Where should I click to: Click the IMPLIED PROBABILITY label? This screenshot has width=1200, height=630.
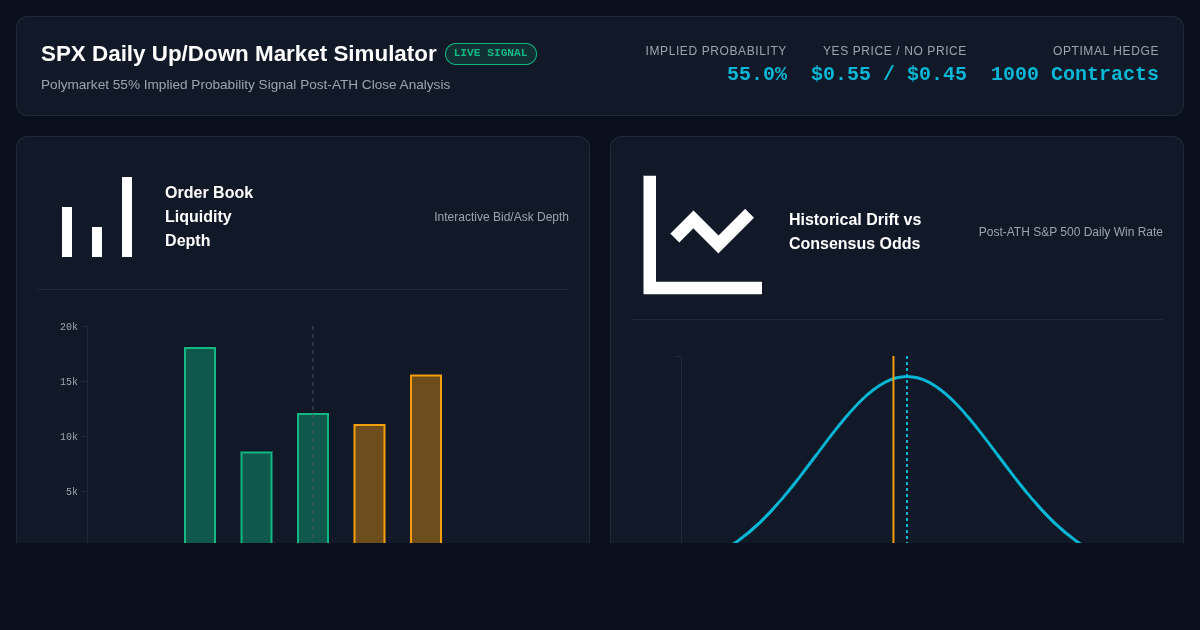tap(716, 51)
